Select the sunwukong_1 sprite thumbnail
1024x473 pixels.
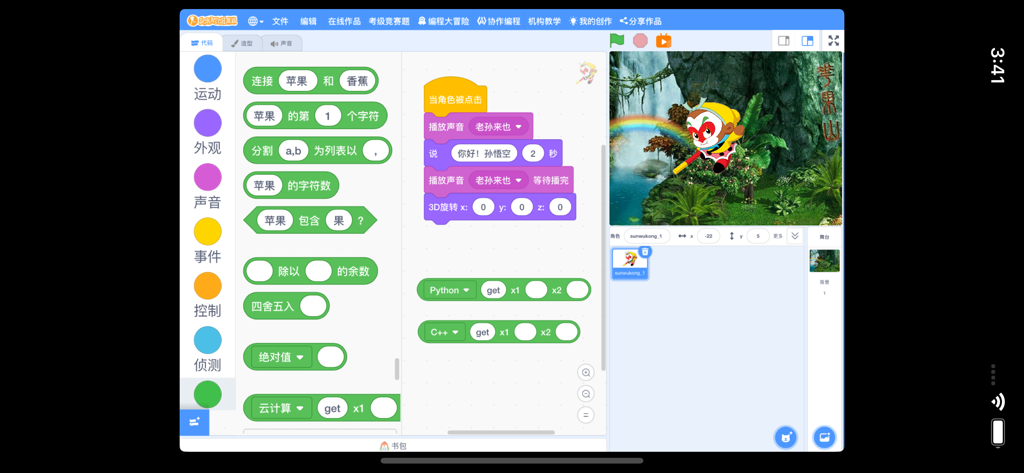[630, 263]
